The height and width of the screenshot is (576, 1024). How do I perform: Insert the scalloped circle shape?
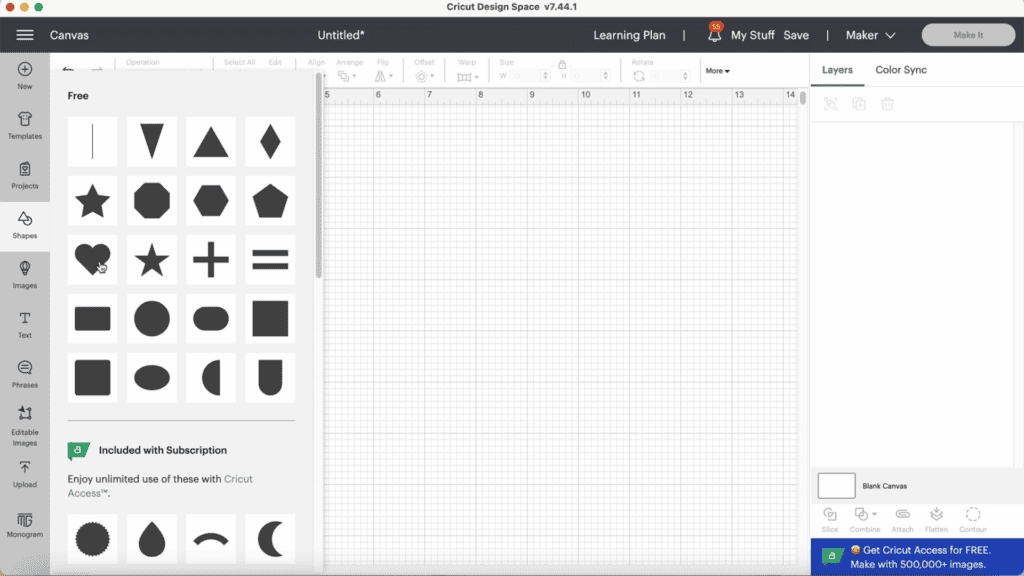click(x=92, y=539)
